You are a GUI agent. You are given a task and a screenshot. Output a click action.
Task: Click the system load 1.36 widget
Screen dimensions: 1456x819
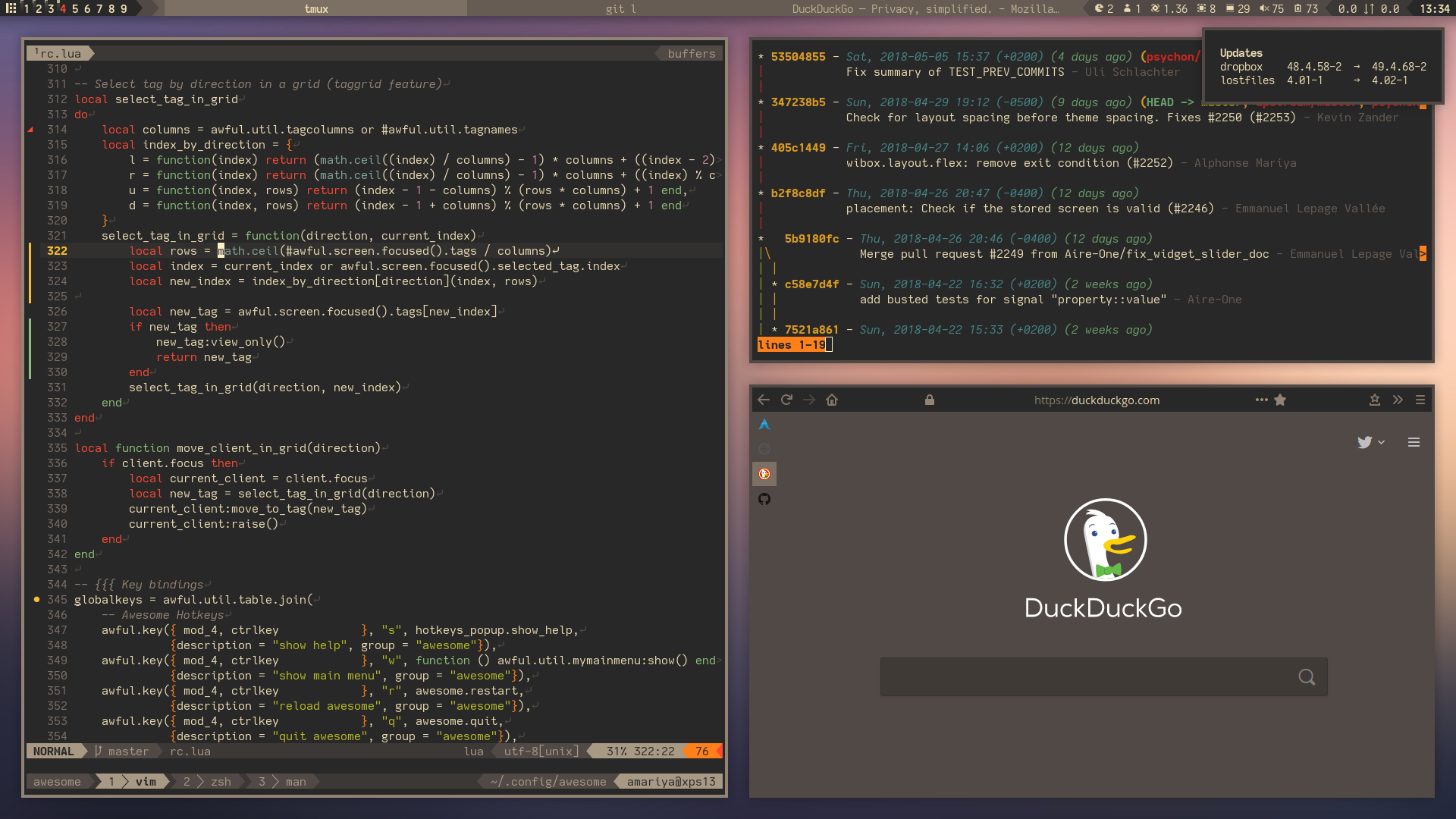[1169, 9]
